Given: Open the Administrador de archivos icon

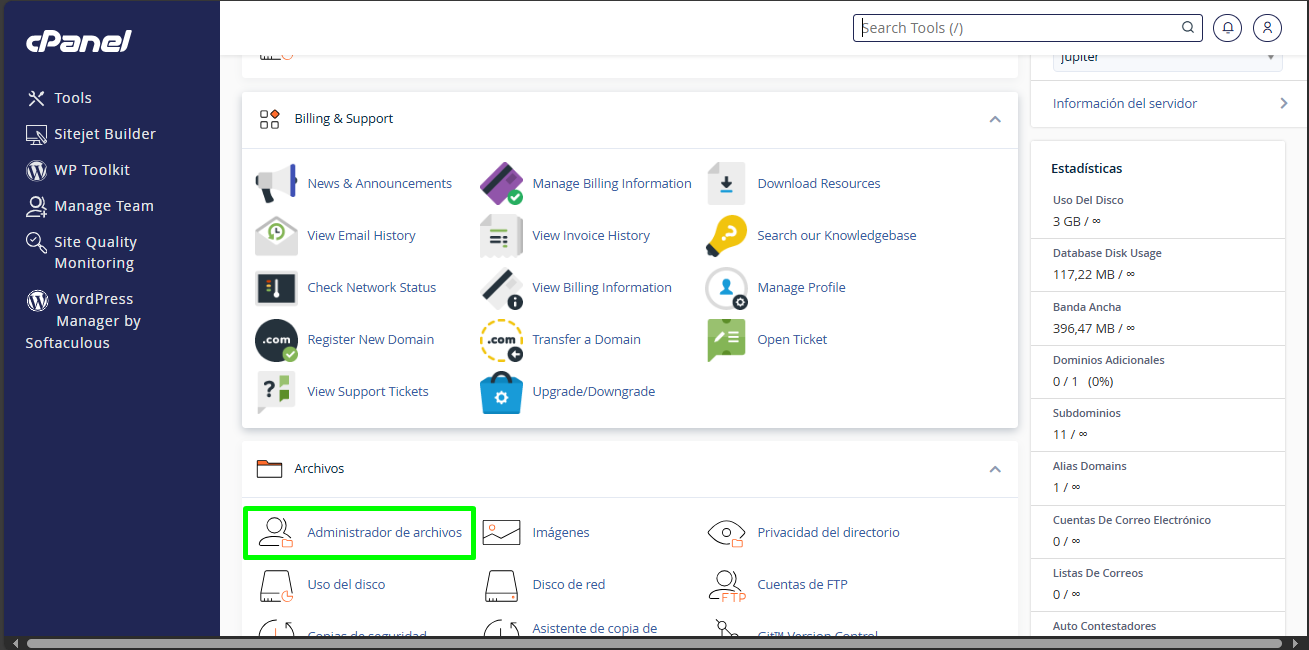Looking at the screenshot, I should tap(276, 532).
